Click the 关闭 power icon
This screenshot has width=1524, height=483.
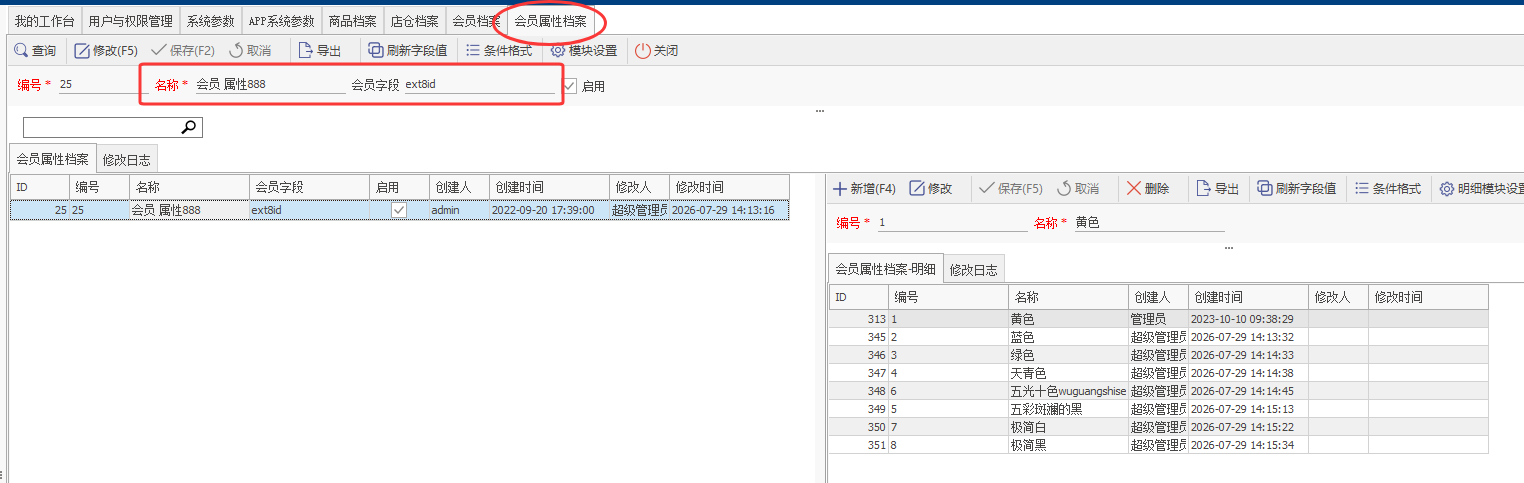643,50
